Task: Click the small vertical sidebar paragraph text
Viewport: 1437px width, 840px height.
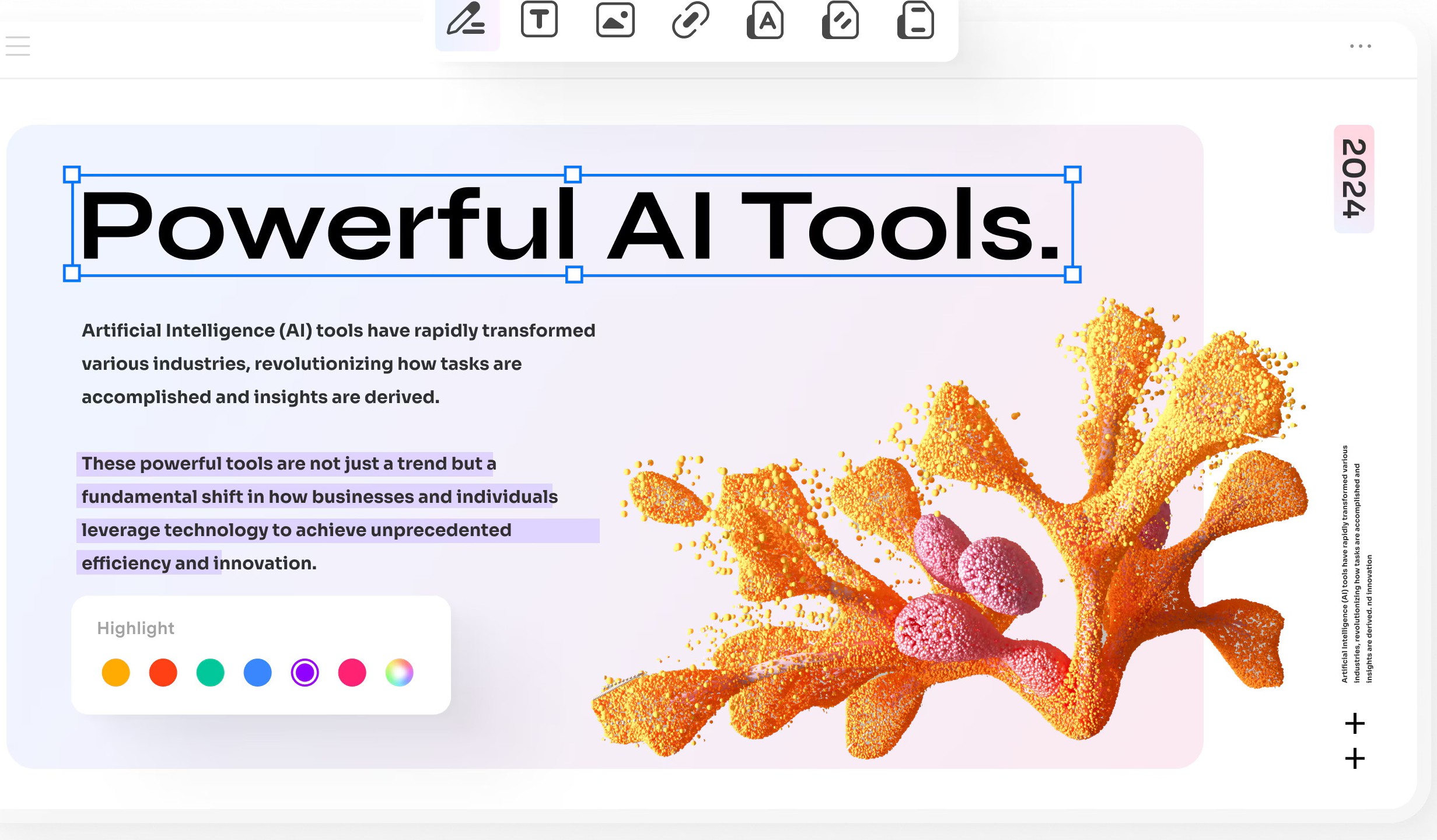Action: [x=1356, y=564]
